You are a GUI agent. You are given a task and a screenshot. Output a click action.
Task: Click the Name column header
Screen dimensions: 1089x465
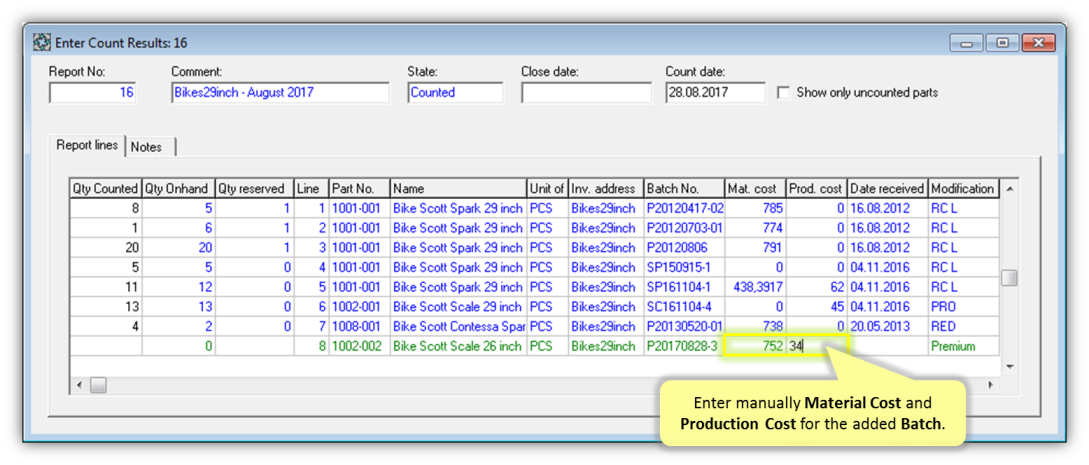click(x=458, y=188)
